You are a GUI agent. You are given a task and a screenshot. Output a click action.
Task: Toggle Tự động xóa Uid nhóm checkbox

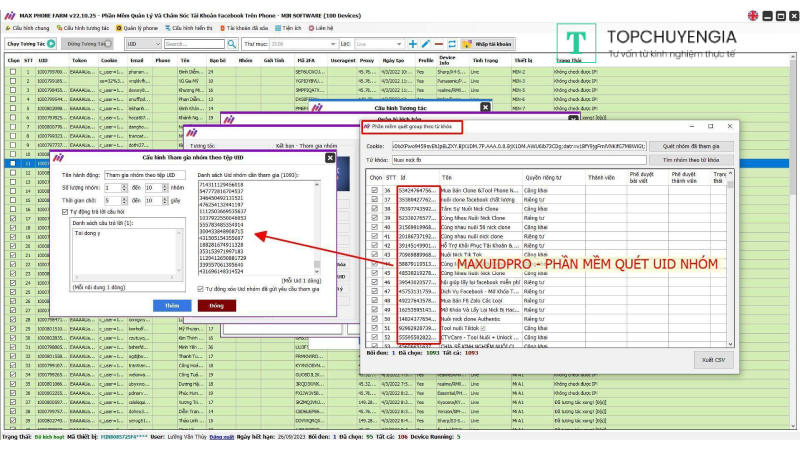pyautogui.click(x=202, y=287)
